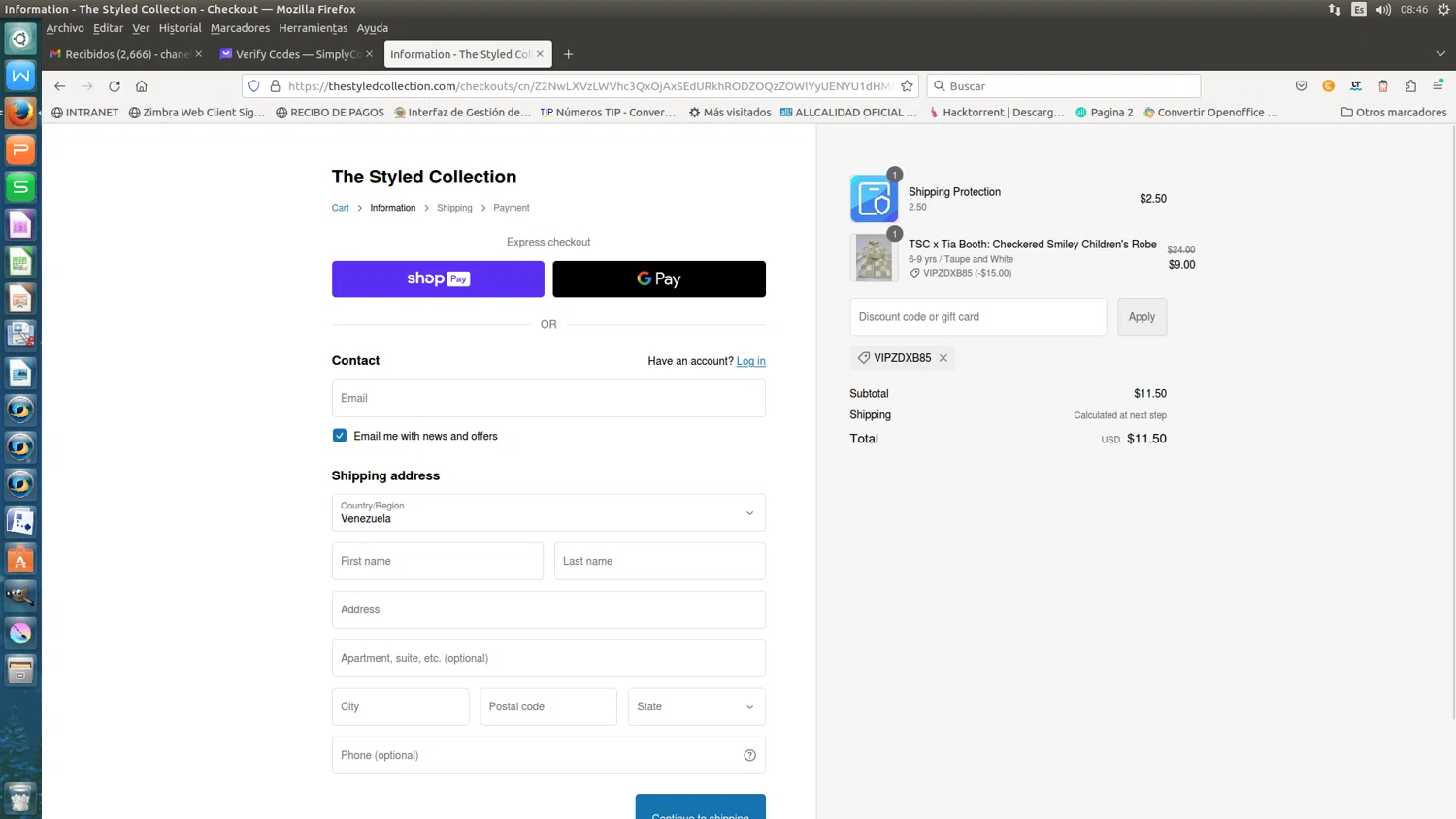Open the Archivo menu
This screenshot has height=819, width=1456.
coord(65,28)
